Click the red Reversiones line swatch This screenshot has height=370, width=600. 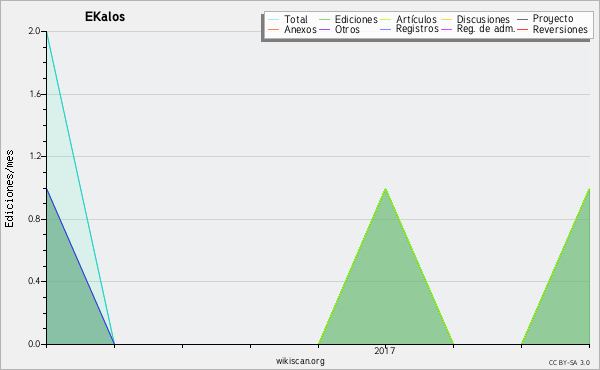522,29
